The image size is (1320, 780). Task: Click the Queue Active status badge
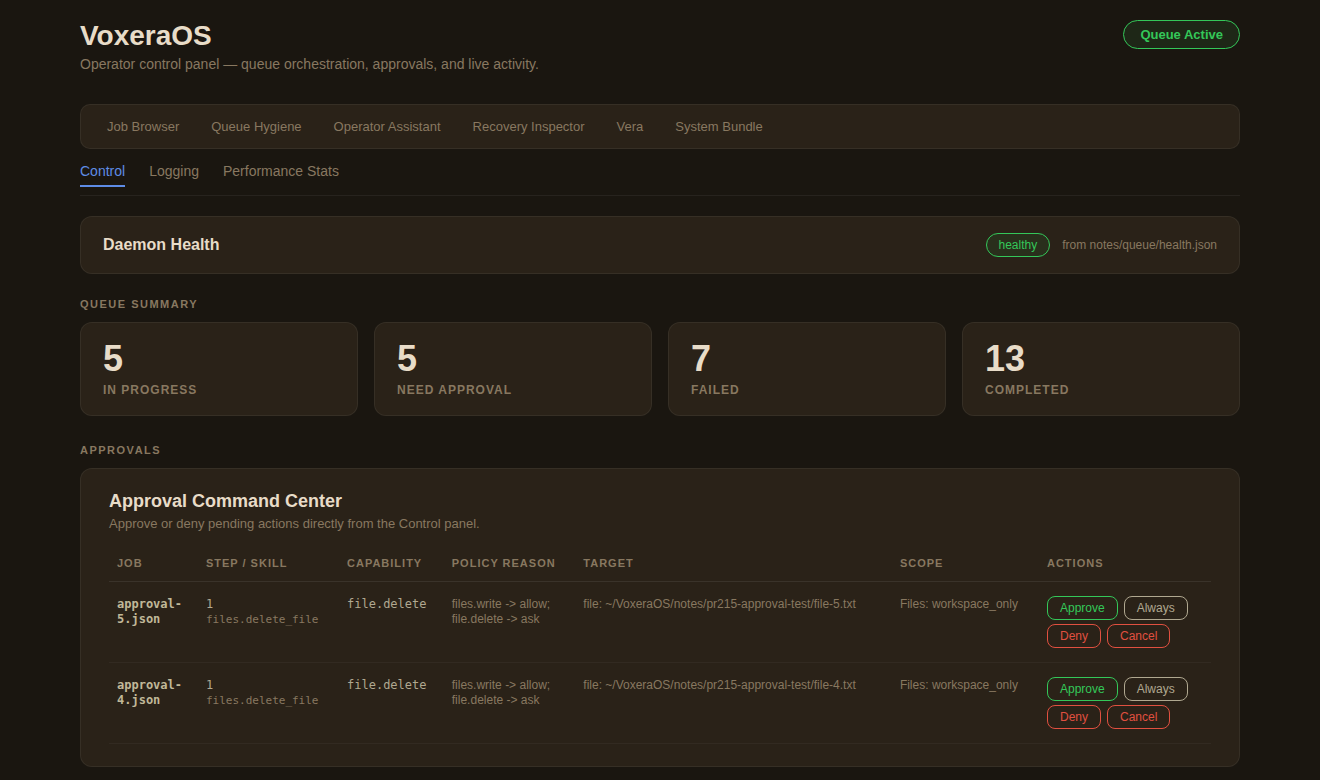[x=1181, y=34]
